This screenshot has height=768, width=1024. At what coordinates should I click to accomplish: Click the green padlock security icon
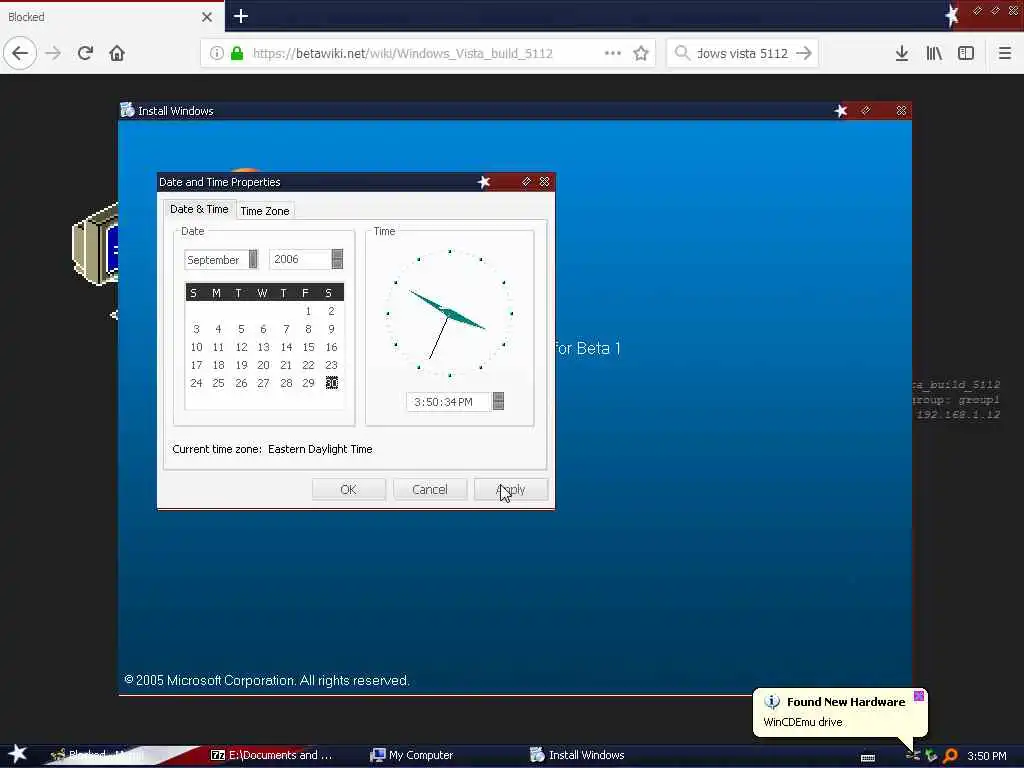click(237, 53)
